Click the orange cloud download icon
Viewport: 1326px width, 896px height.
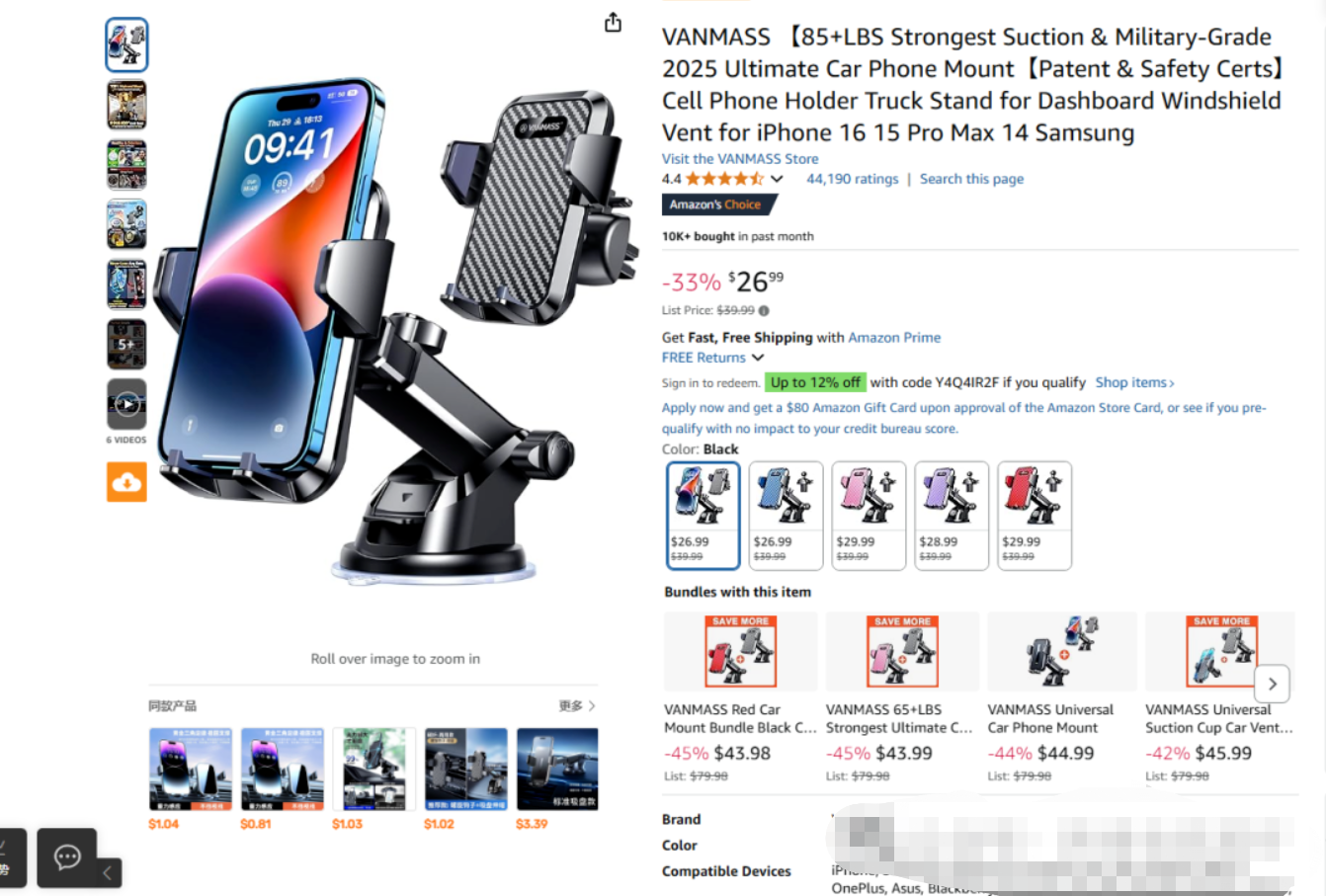click(x=126, y=482)
